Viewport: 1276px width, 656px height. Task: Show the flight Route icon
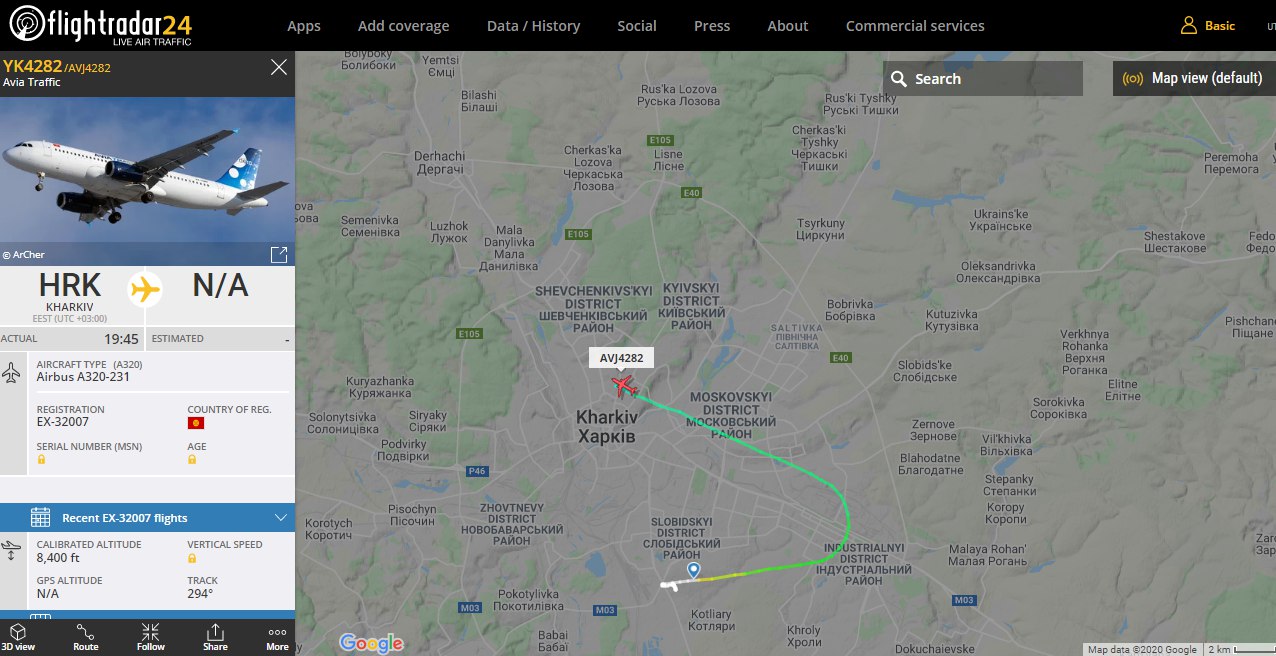86,632
